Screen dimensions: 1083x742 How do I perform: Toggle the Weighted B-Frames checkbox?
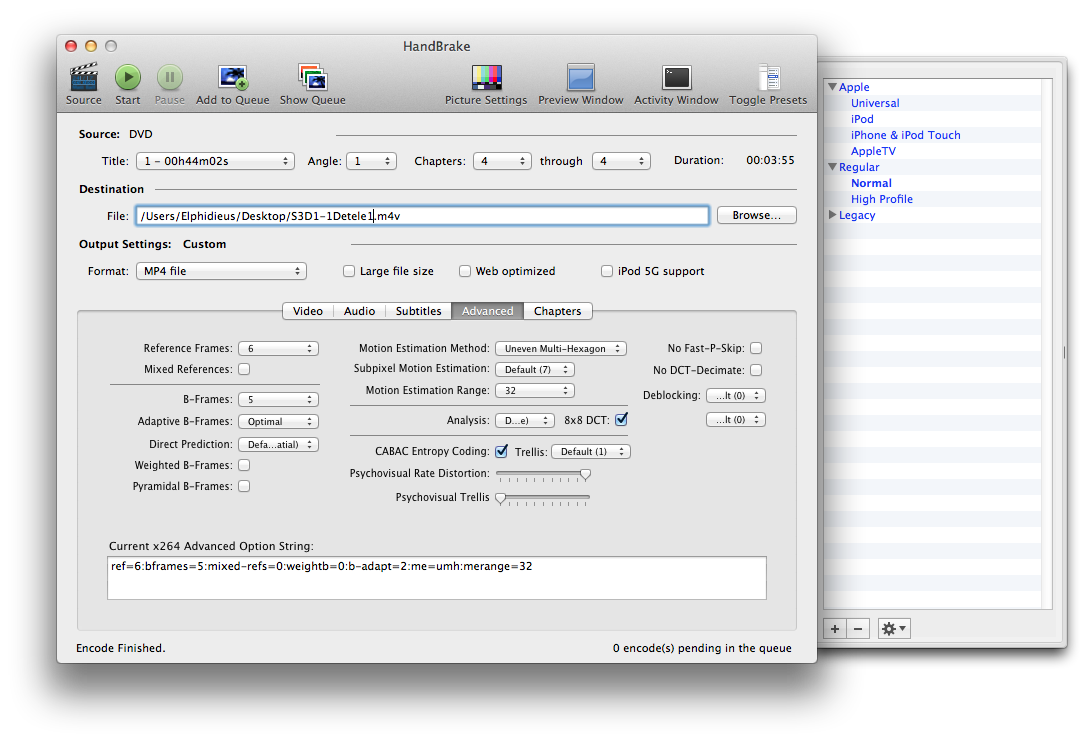click(x=244, y=466)
